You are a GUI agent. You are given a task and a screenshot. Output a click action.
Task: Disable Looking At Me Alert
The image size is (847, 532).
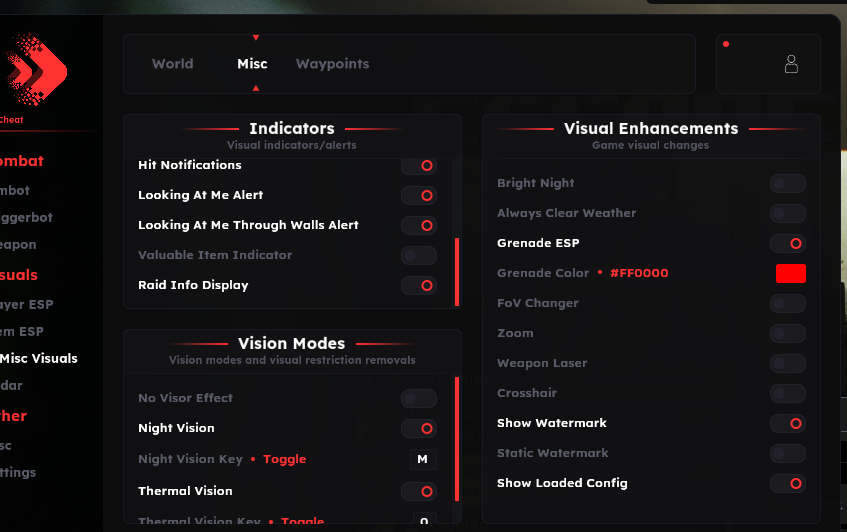click(419, 195)
